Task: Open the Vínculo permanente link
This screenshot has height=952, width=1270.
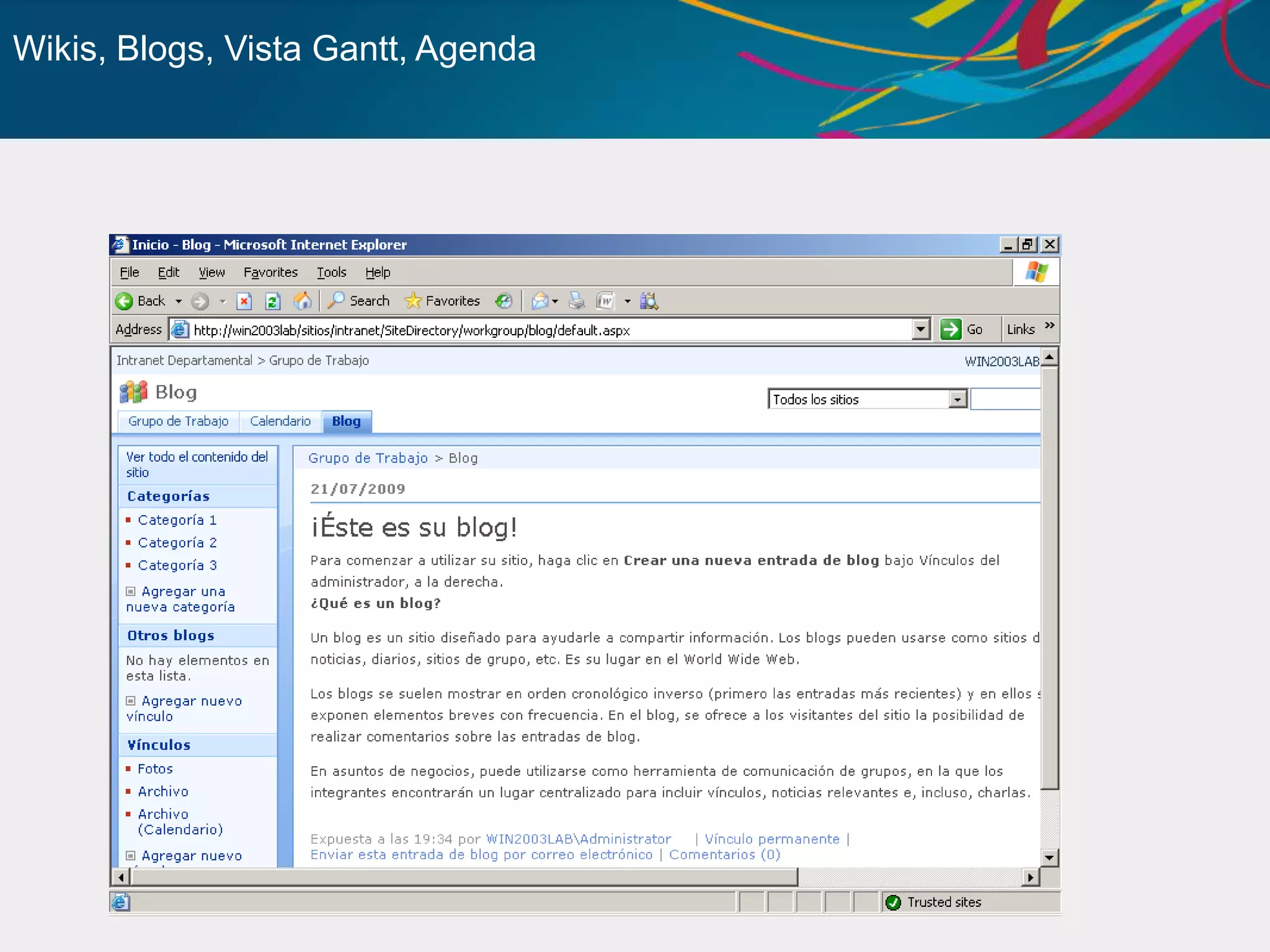Action: pos(772,839)
